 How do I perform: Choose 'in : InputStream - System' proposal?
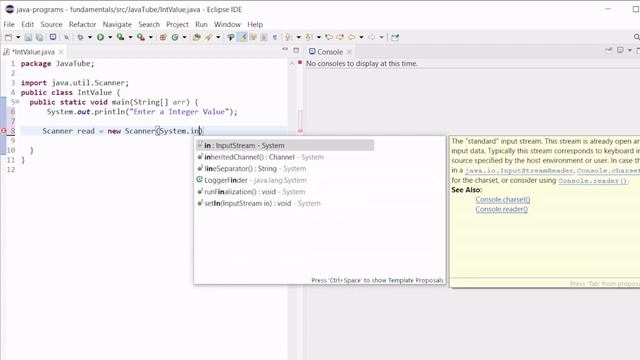285,145
